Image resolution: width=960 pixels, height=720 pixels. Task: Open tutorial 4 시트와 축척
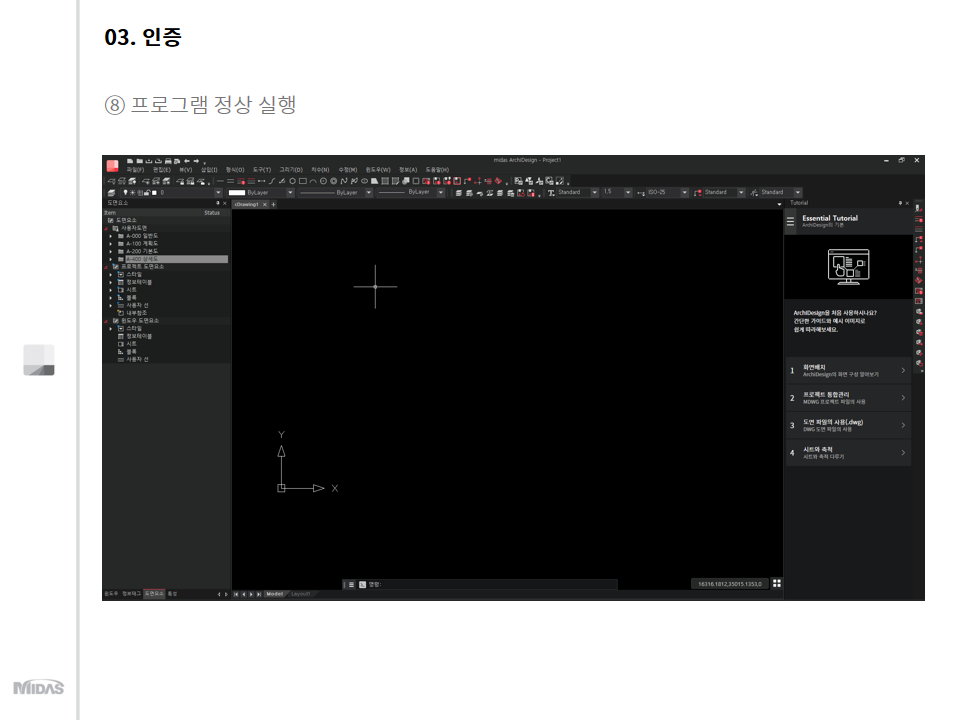tap(848, 452)
